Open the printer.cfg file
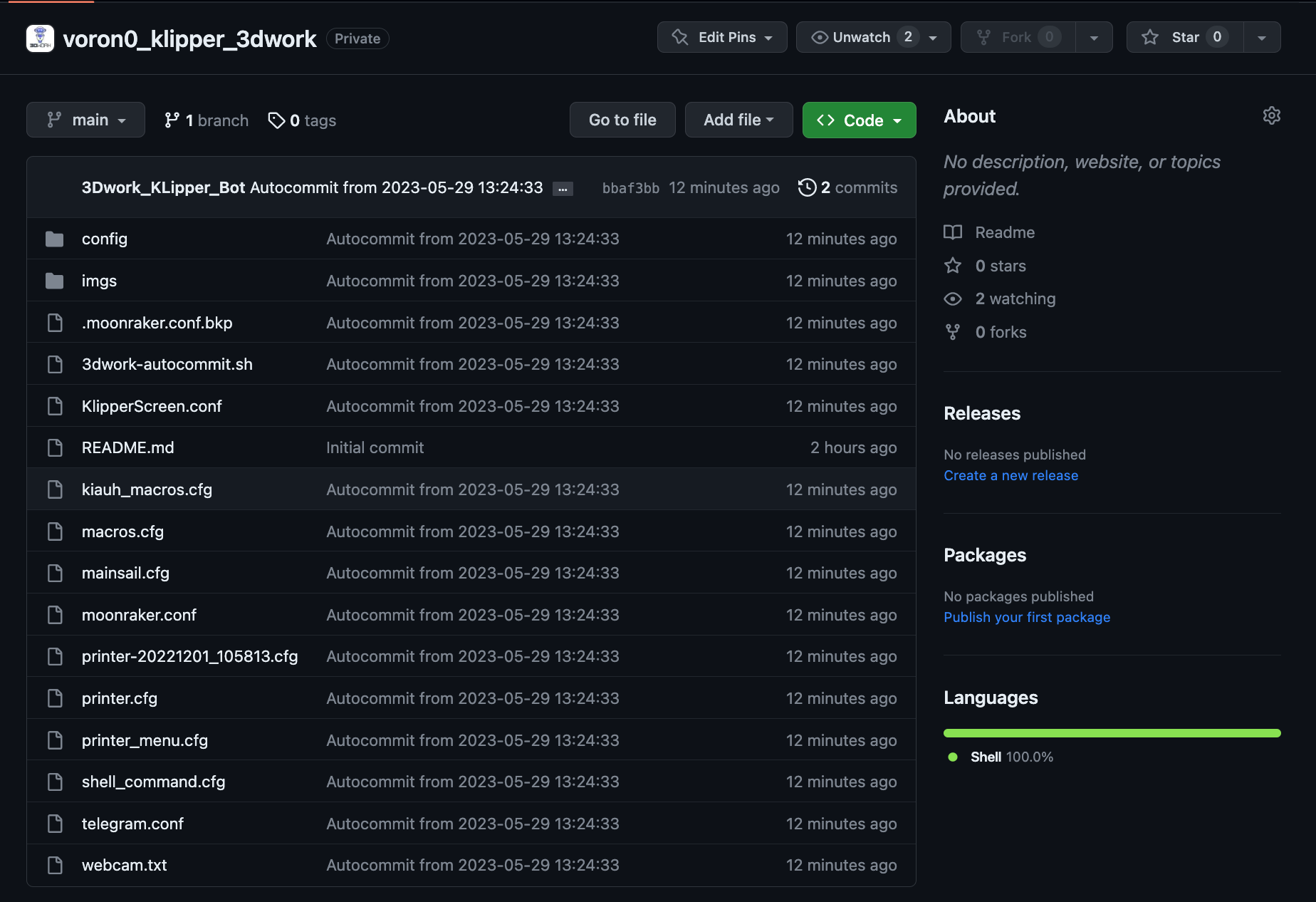The image size is (1316, 902). [x=119, y=698]
